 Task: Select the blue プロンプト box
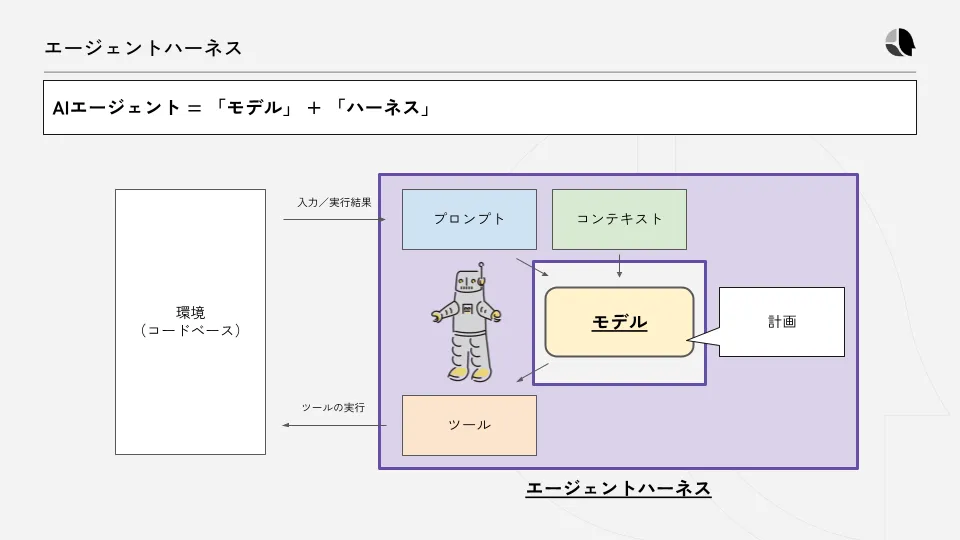click(x=469, y=219)
